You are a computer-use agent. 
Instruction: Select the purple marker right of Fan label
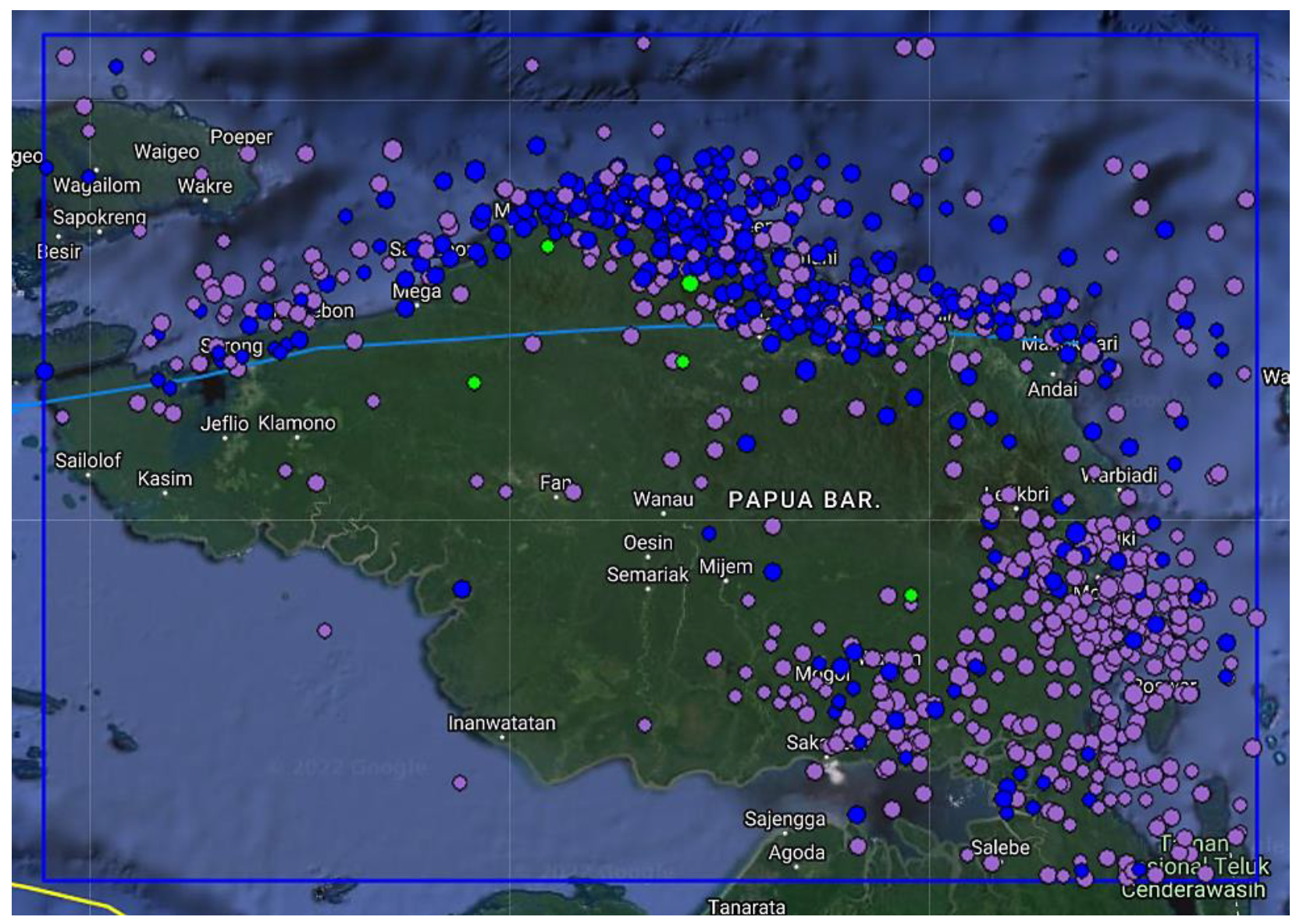[573, 492]
